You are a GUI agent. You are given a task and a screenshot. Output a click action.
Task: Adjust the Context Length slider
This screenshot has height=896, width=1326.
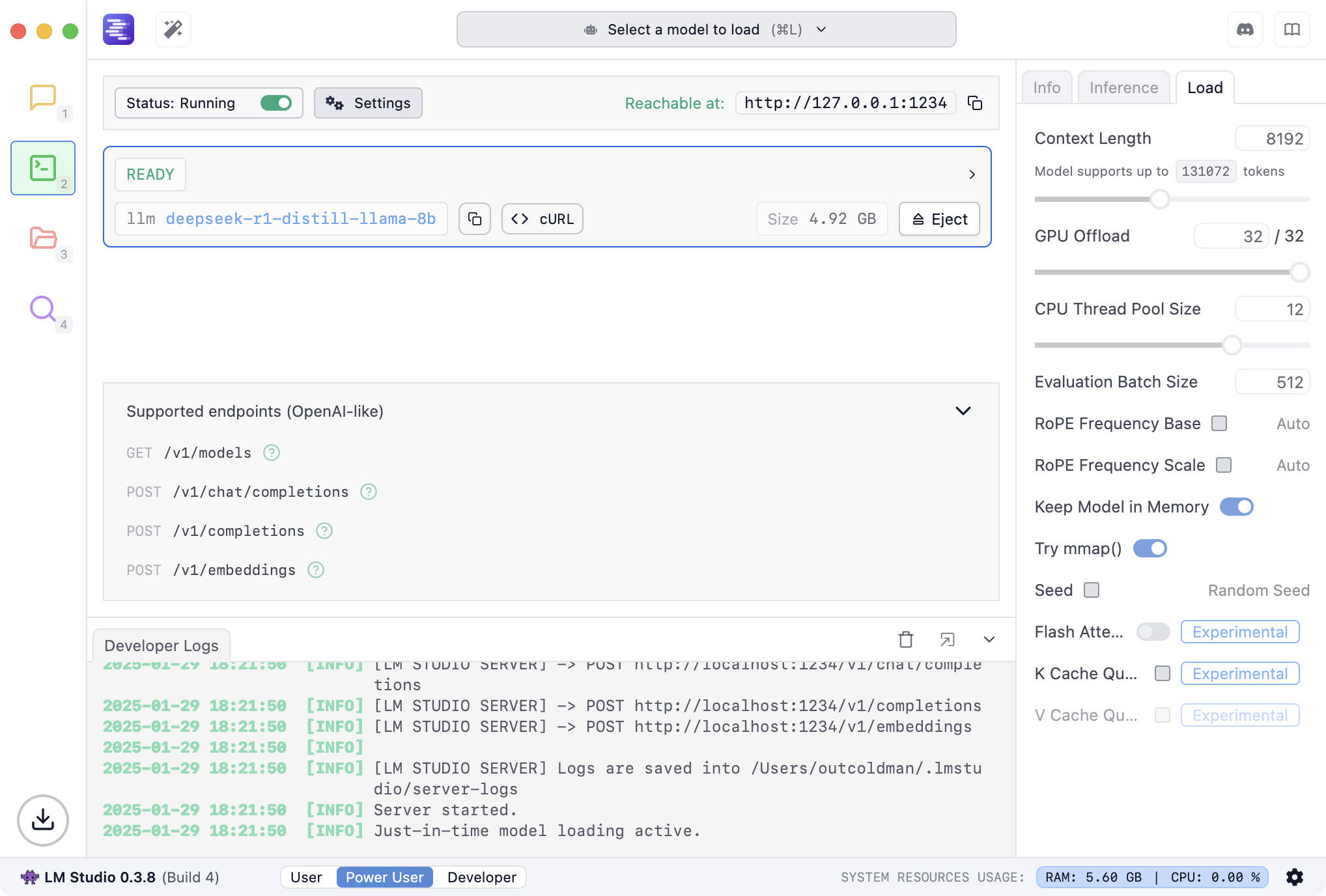pyautogui.click(x=1159, y=199)
